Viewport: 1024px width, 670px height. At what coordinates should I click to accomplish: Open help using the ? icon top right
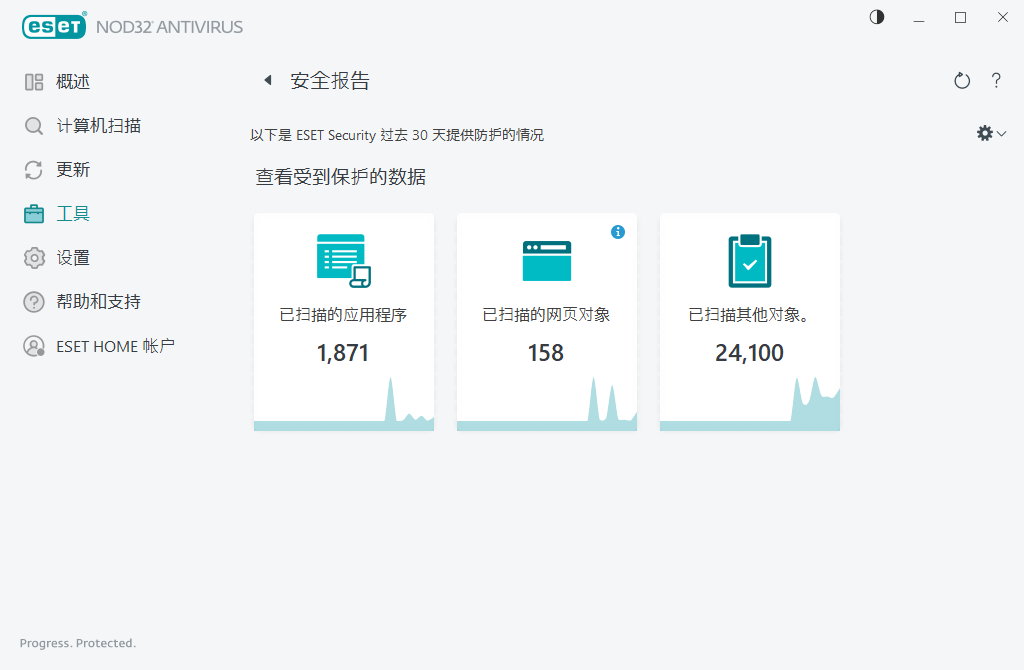tap(996, 80)
